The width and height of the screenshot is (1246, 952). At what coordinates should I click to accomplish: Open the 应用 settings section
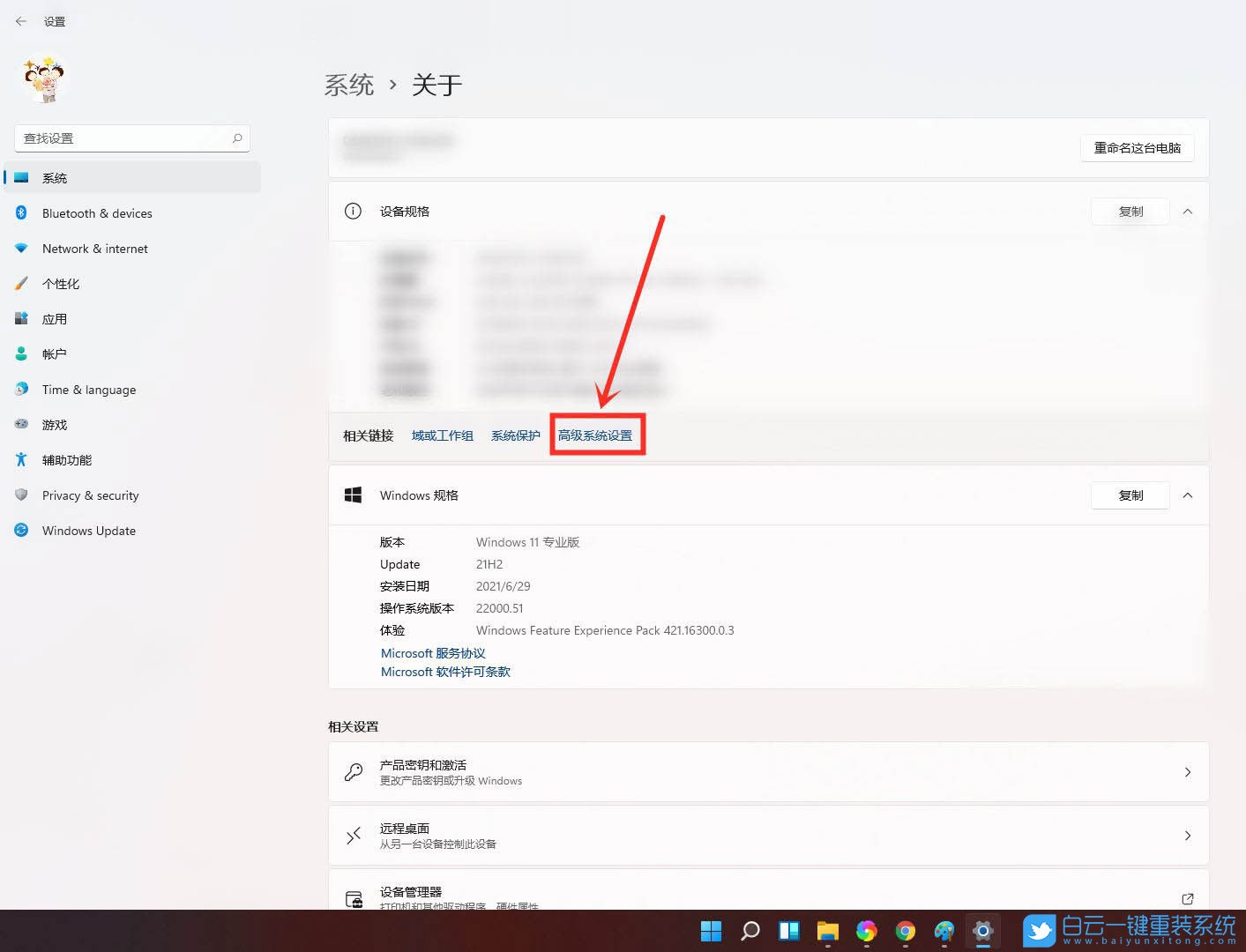coord(54,318)
